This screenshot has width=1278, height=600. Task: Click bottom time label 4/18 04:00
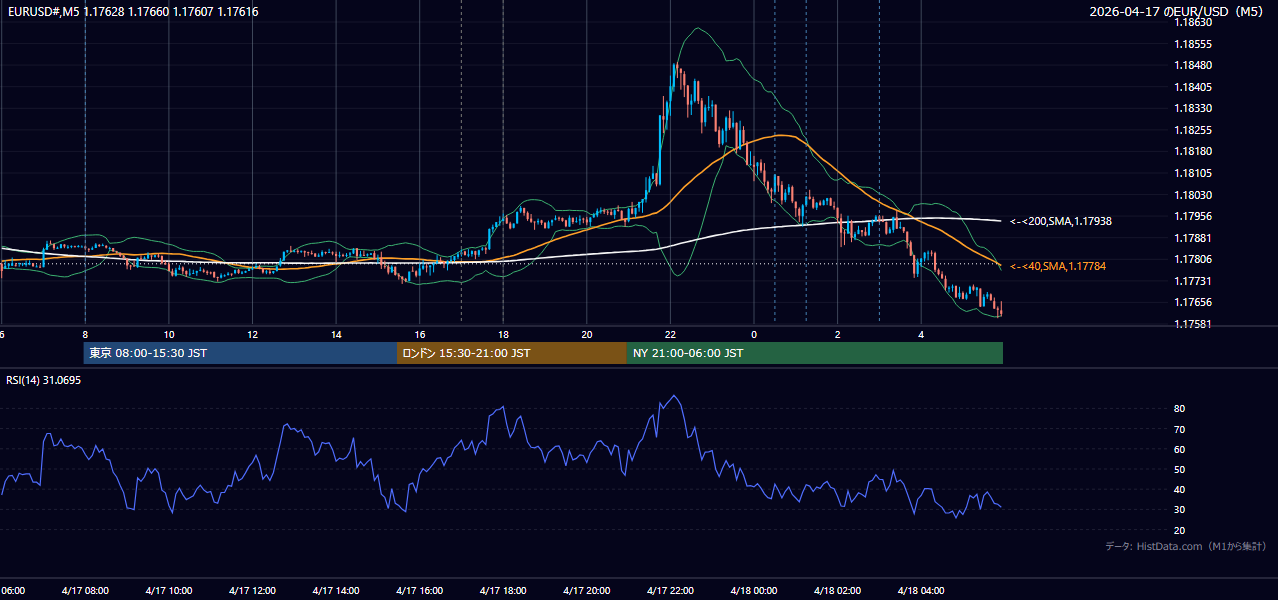921,591
